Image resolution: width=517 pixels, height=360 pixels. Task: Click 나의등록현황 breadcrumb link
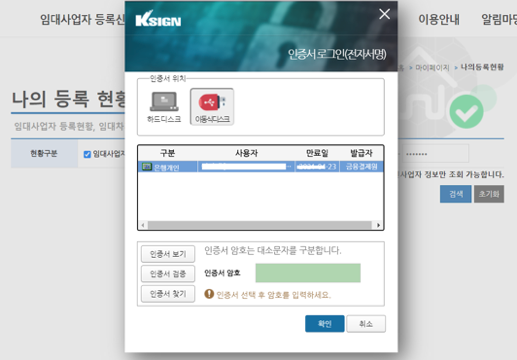tap(482, 67)
